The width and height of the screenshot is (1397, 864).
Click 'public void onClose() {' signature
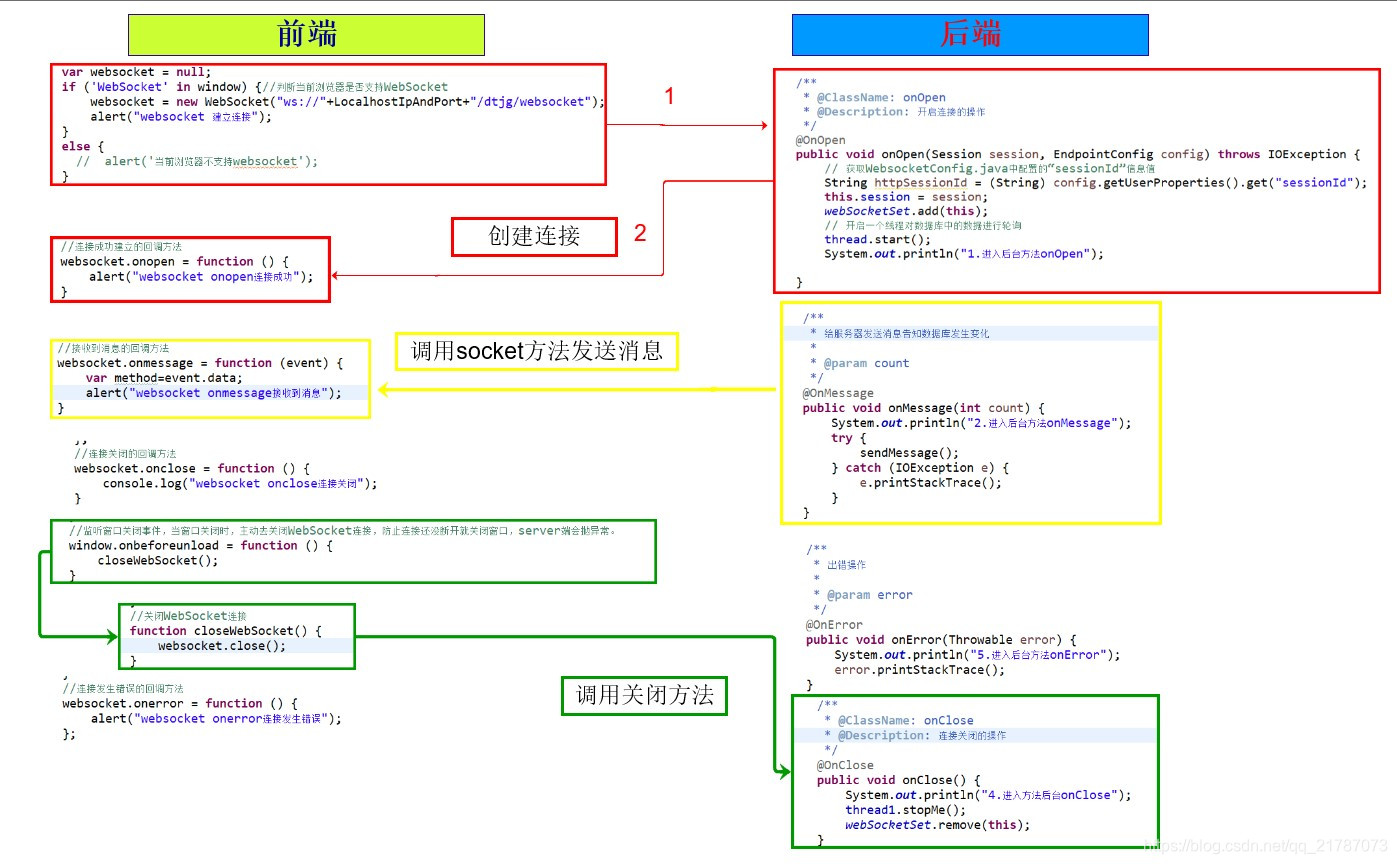[x=899, y=780]
